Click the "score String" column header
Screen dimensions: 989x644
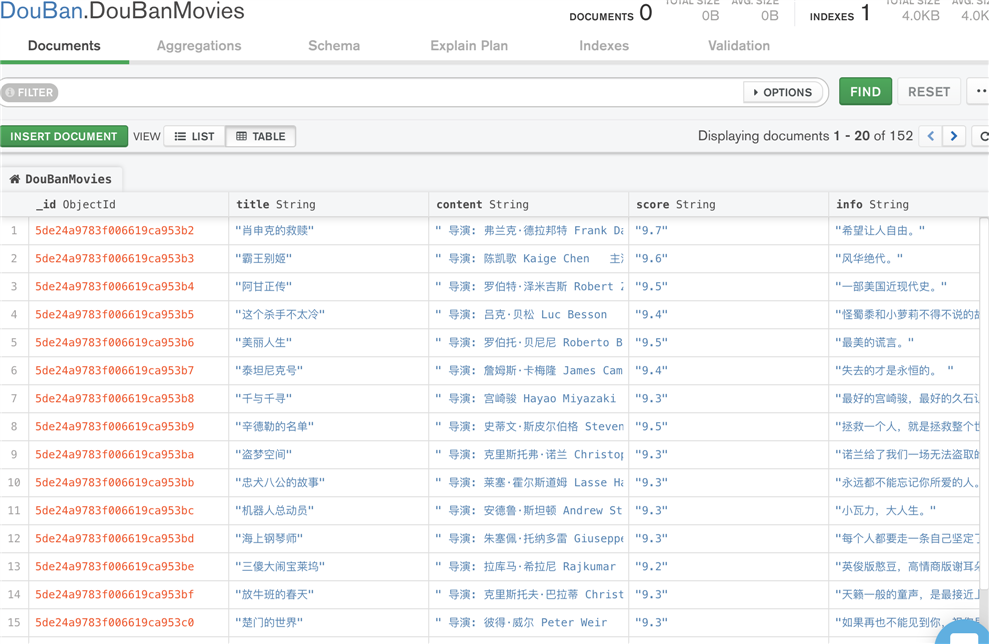pyautogui.click(x=728, y=204)
